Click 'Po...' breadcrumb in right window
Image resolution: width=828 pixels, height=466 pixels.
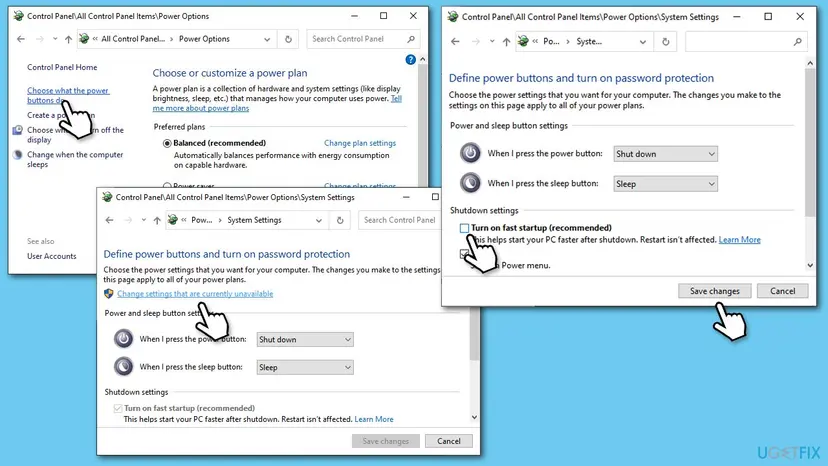click(551, 42)
